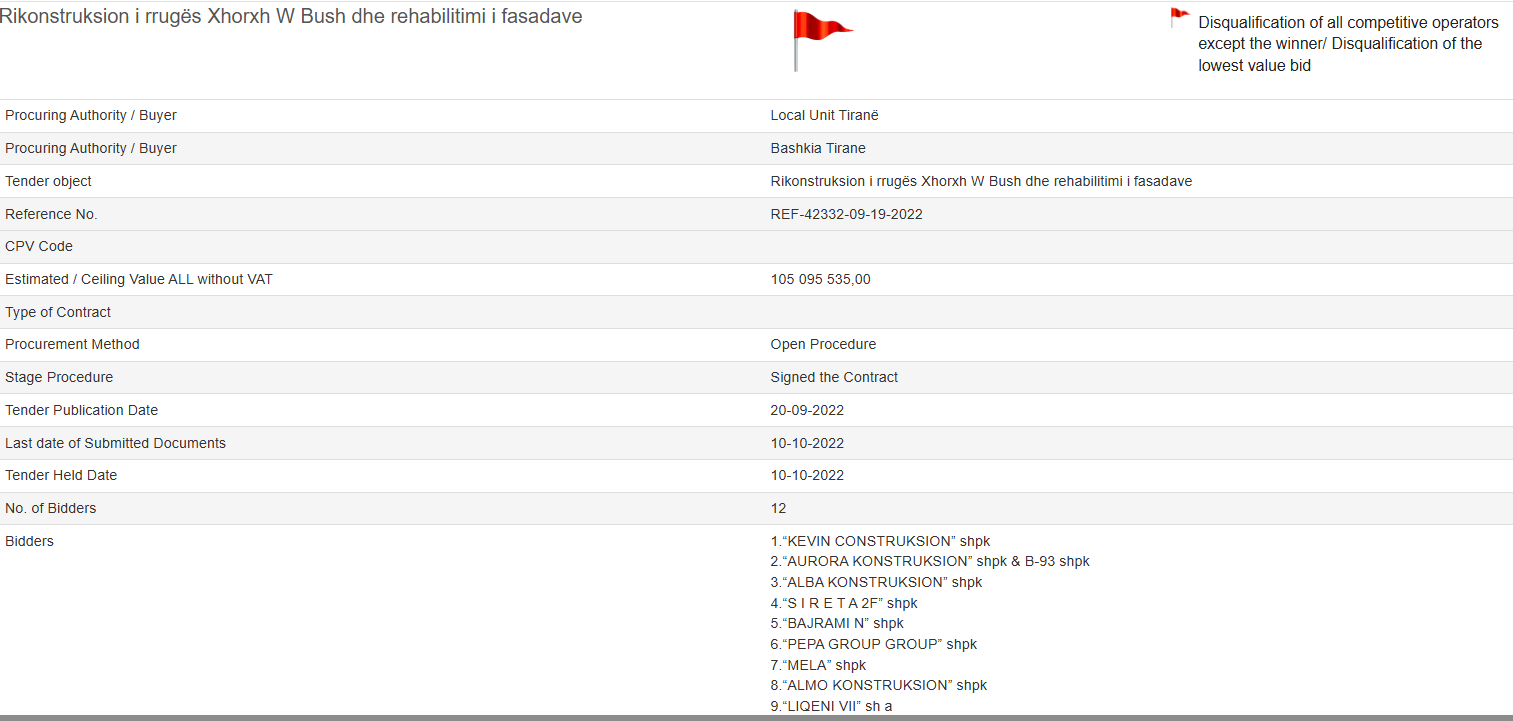Select the bidder KEVIN CONSTRUKSION shpk
The width and height of the screenshot is (1513, 721).
coord(880,541)
